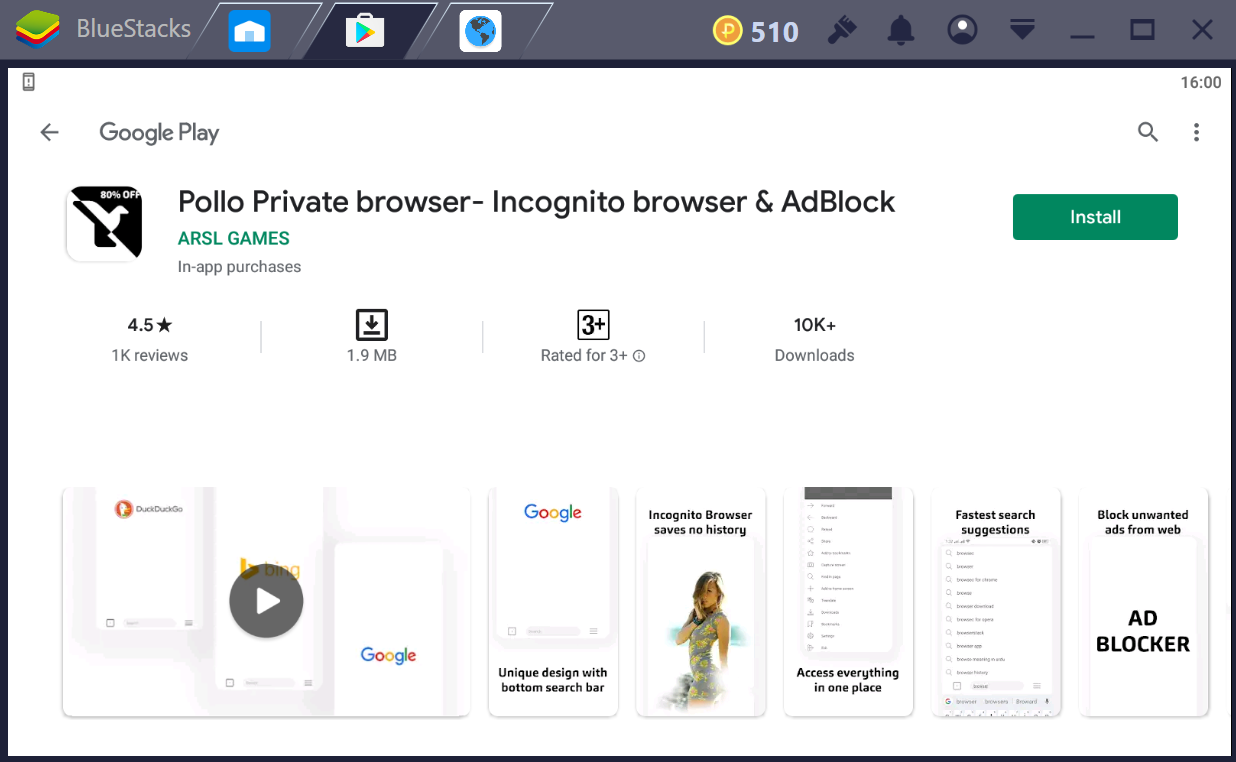Click the green Install button
Image resolution: width=1236 pixels, height=762 pixels.
[x=1094, y=217]
